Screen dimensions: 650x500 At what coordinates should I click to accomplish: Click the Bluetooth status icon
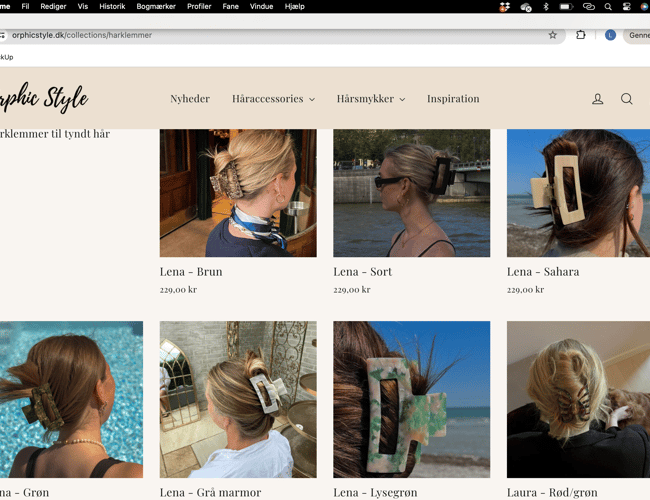click(546, 6)
